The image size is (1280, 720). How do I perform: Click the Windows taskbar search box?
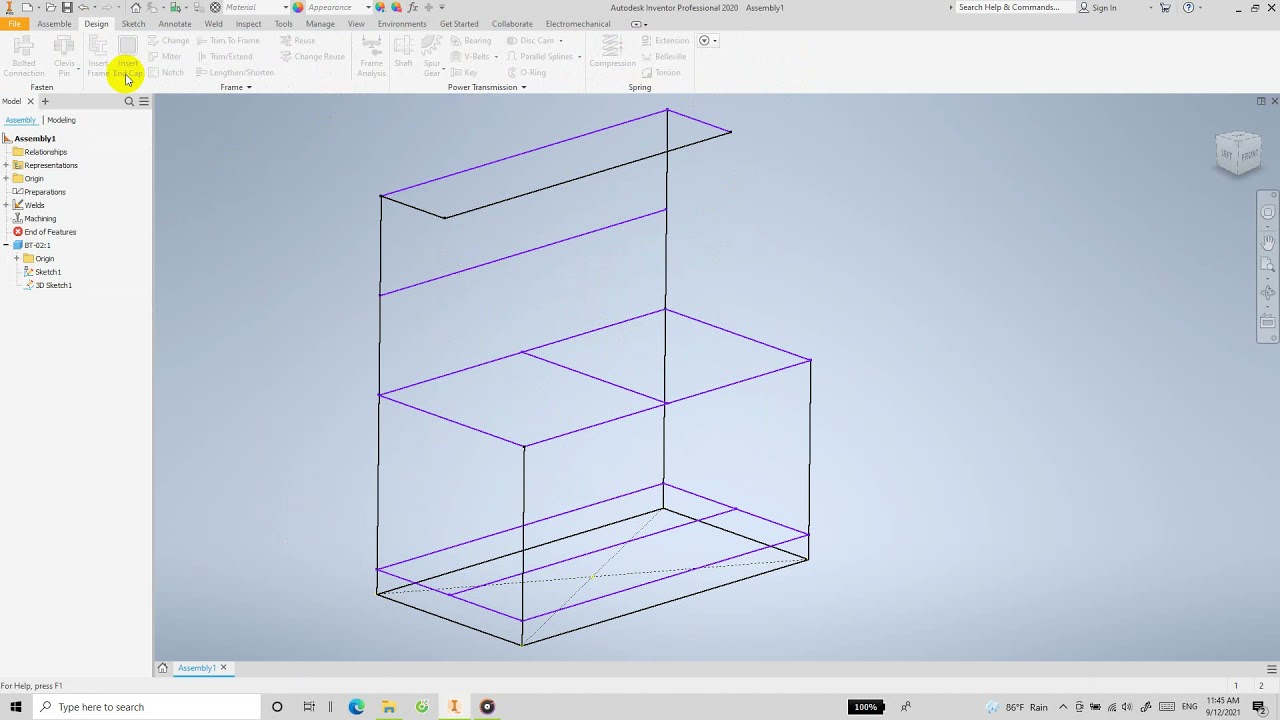coord(146,707)
